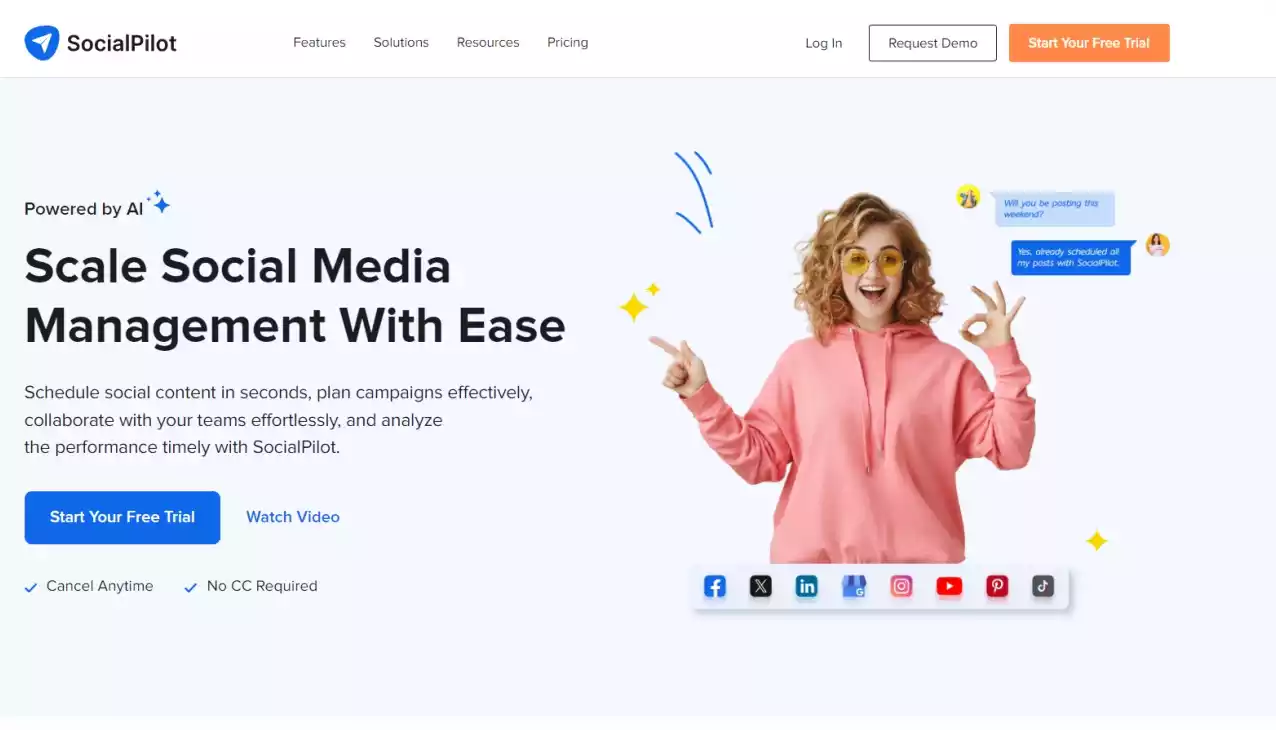Select the X (Twitter) icon
The width and height of the screenshot is (1276, 730).
point(761,587)
